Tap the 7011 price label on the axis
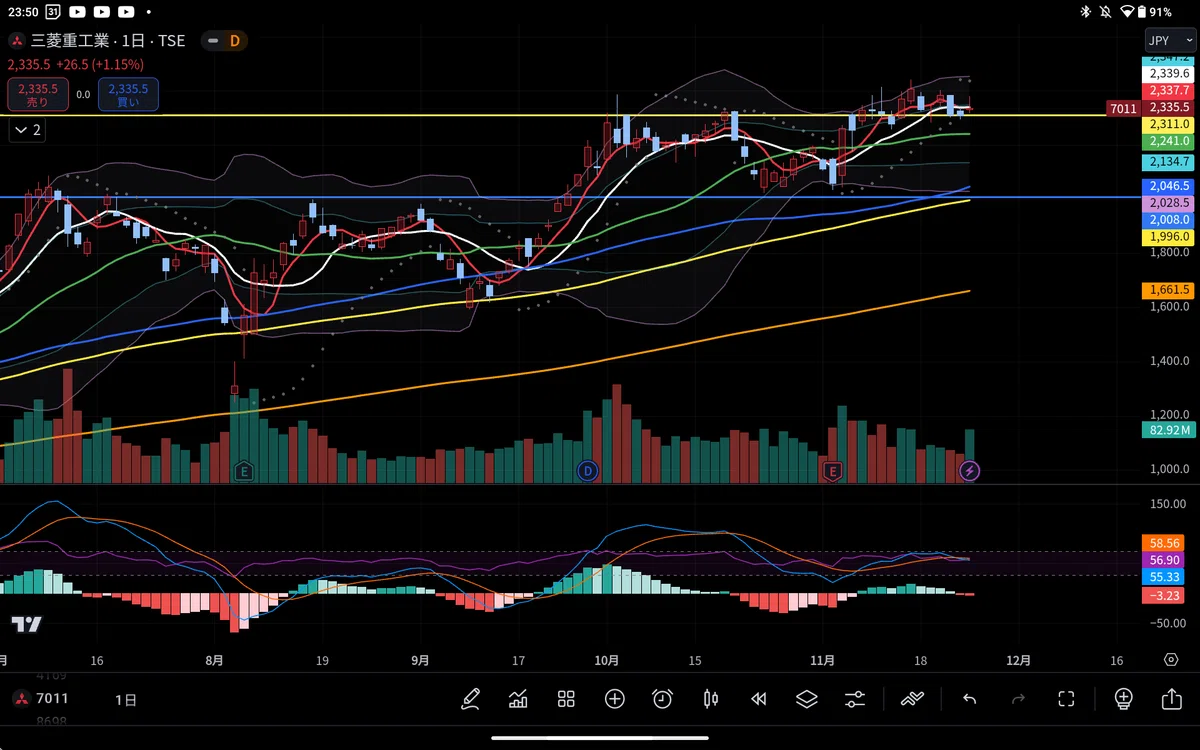 (1124, 107)
